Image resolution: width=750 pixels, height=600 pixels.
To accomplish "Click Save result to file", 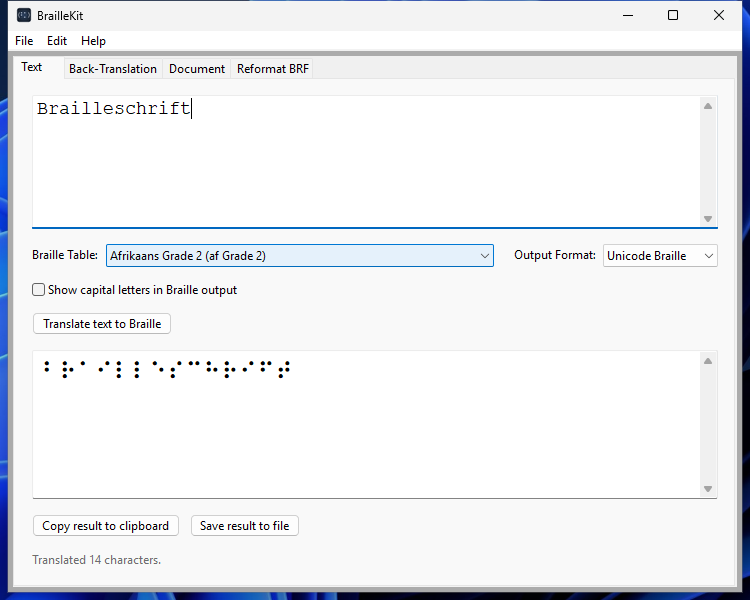I will 244,526.
